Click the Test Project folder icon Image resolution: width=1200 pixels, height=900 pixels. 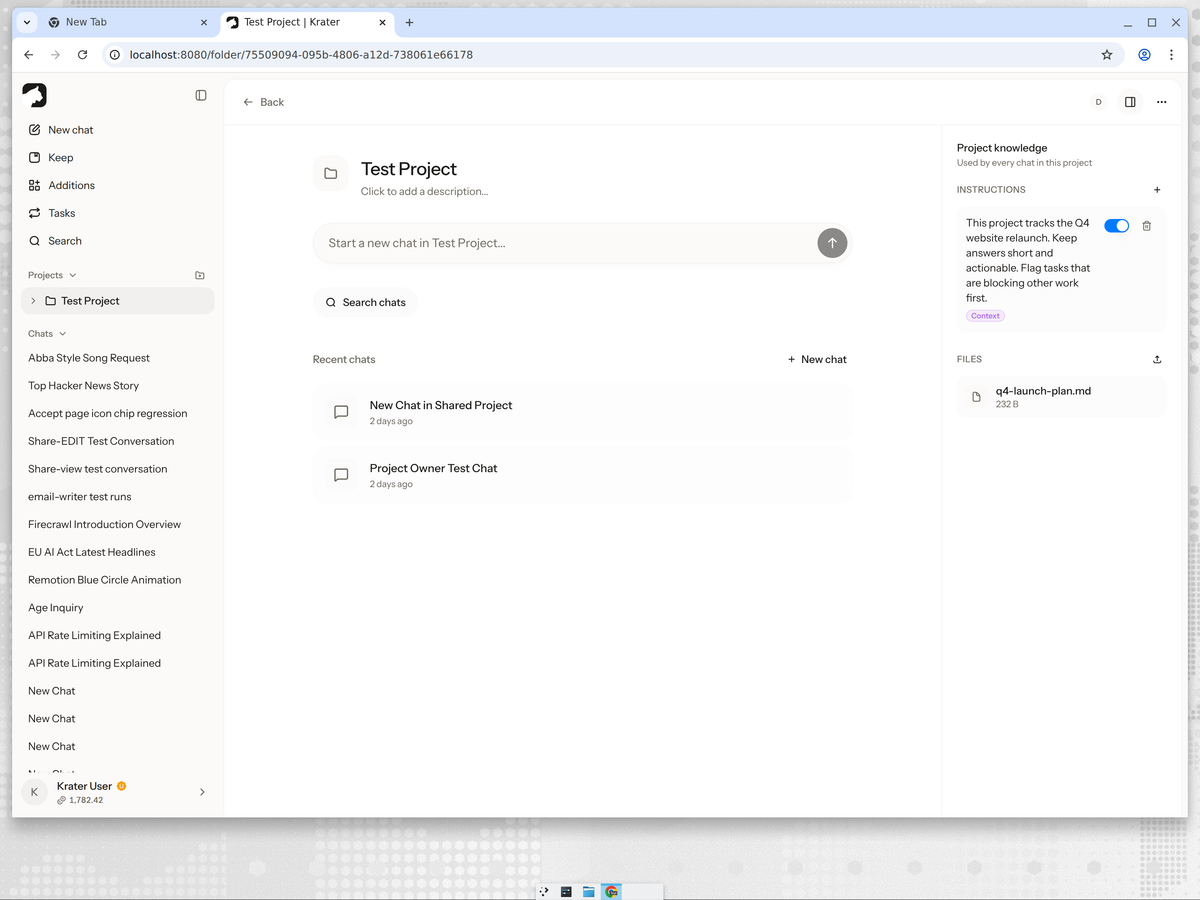tap(331, 173)
